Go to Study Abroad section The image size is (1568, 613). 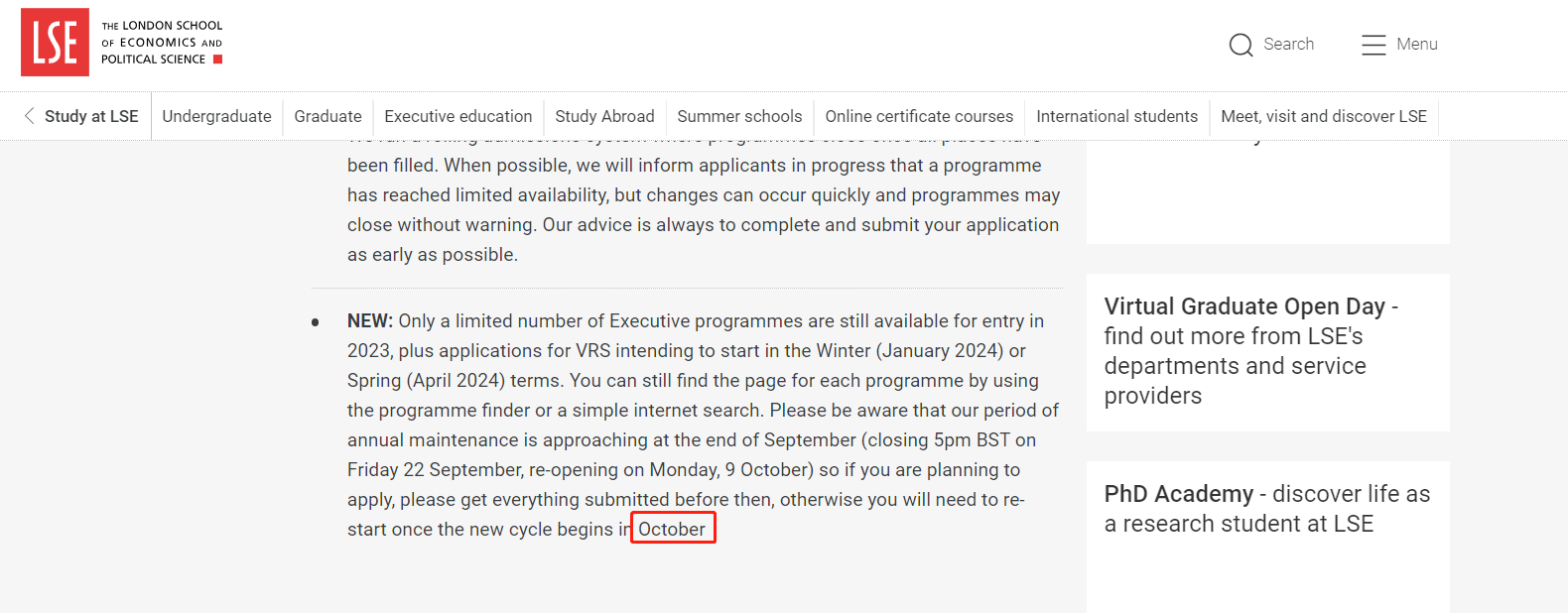click(x=604, y=116)
